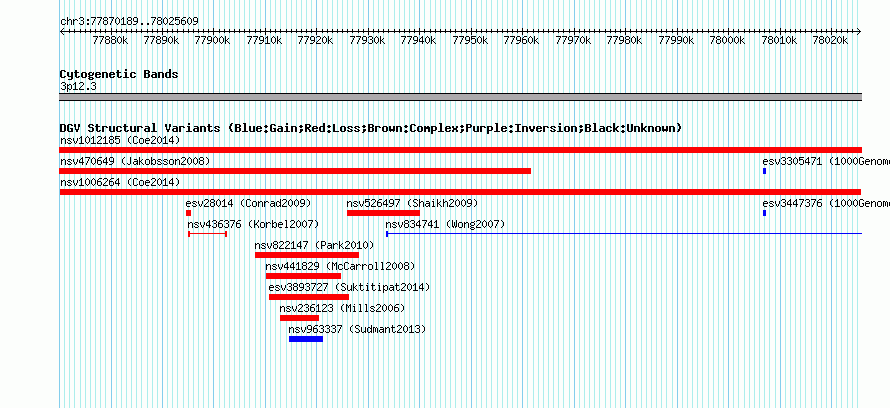Open the nsv441829 (McCarroll2008) label
890x408 pixels.
click(x=340, y=266)
